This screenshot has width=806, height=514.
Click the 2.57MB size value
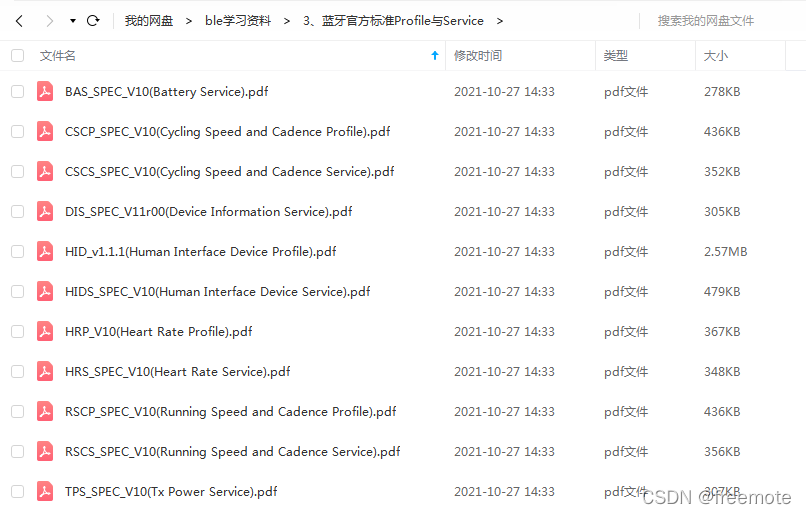click(726, 252)
